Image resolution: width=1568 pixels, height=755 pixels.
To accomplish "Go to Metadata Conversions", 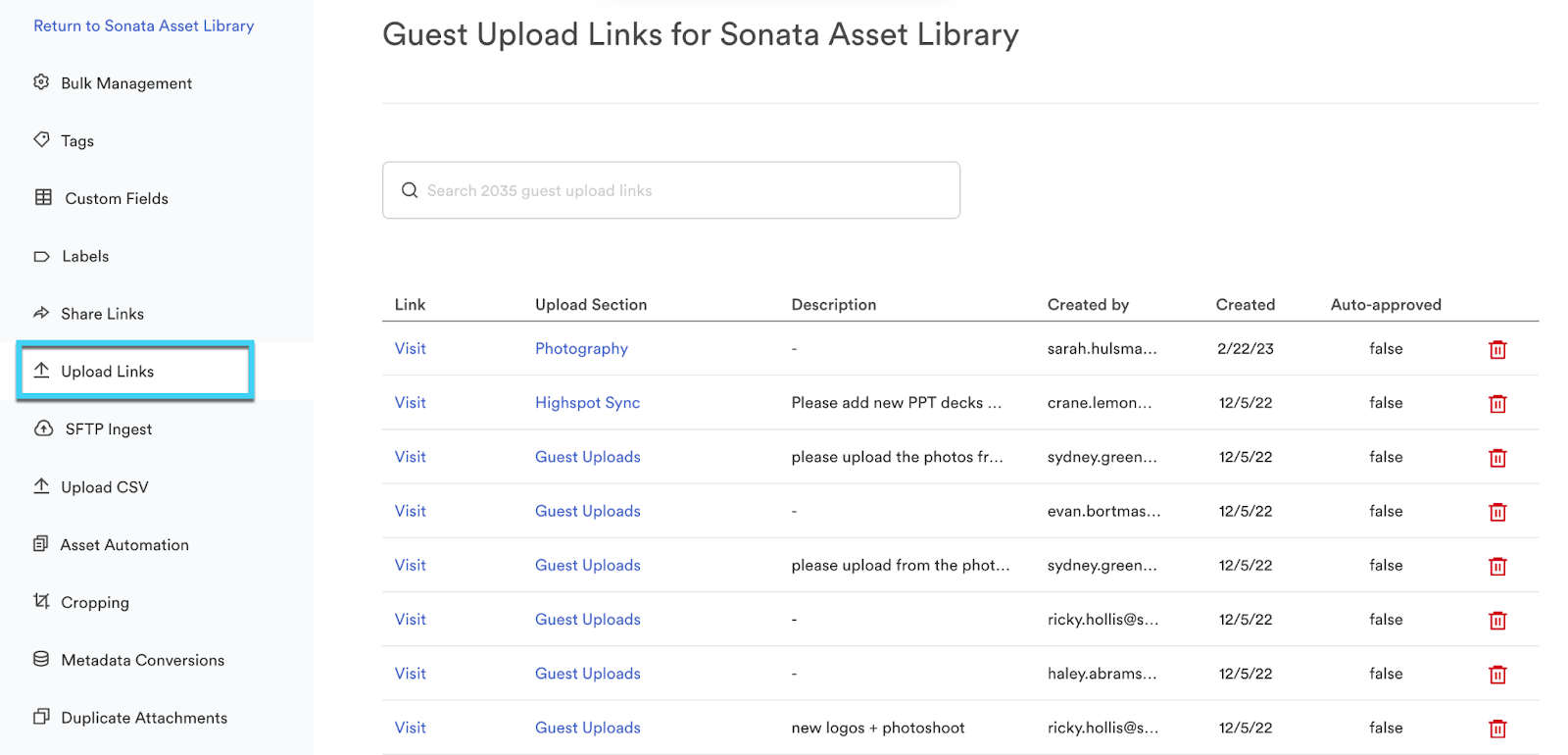I will [142, 660].
